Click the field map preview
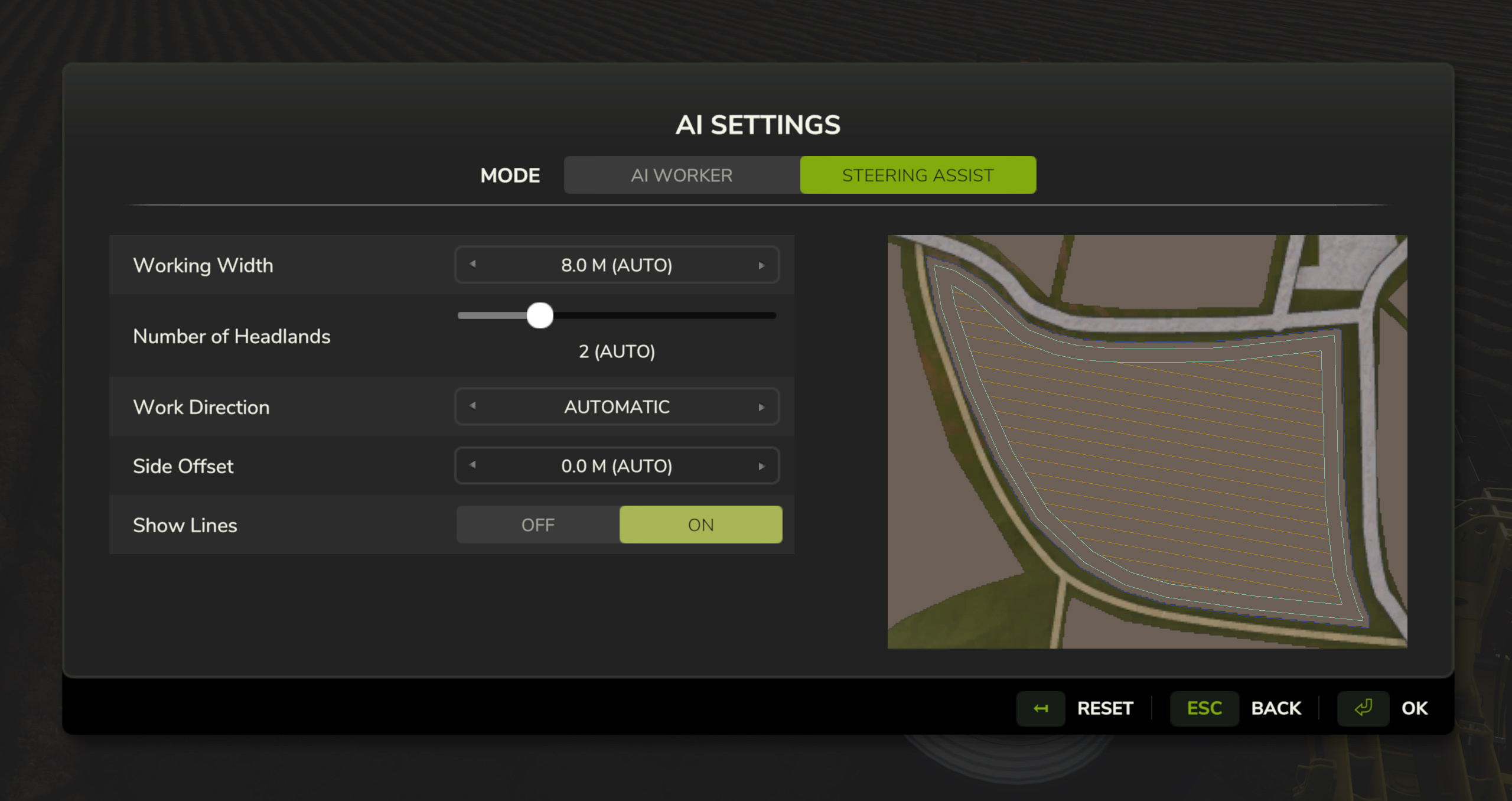 click(1147, 441)
